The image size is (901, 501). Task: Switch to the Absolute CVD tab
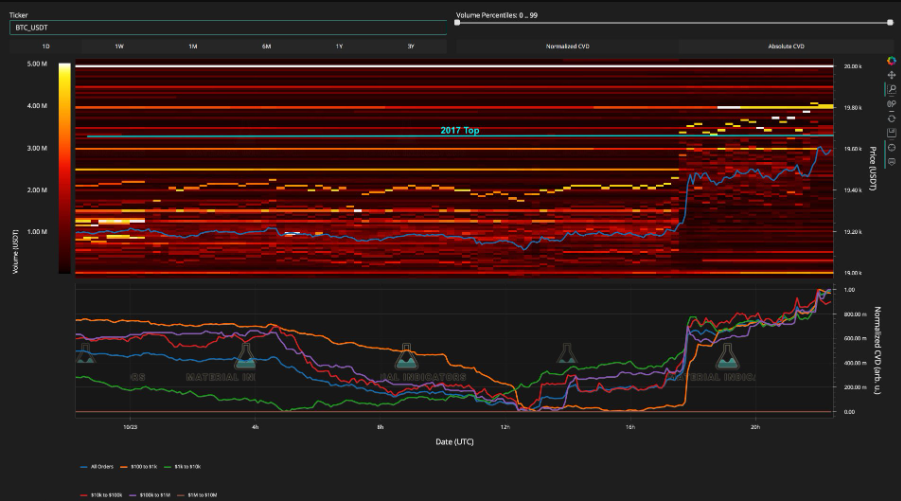786,47
